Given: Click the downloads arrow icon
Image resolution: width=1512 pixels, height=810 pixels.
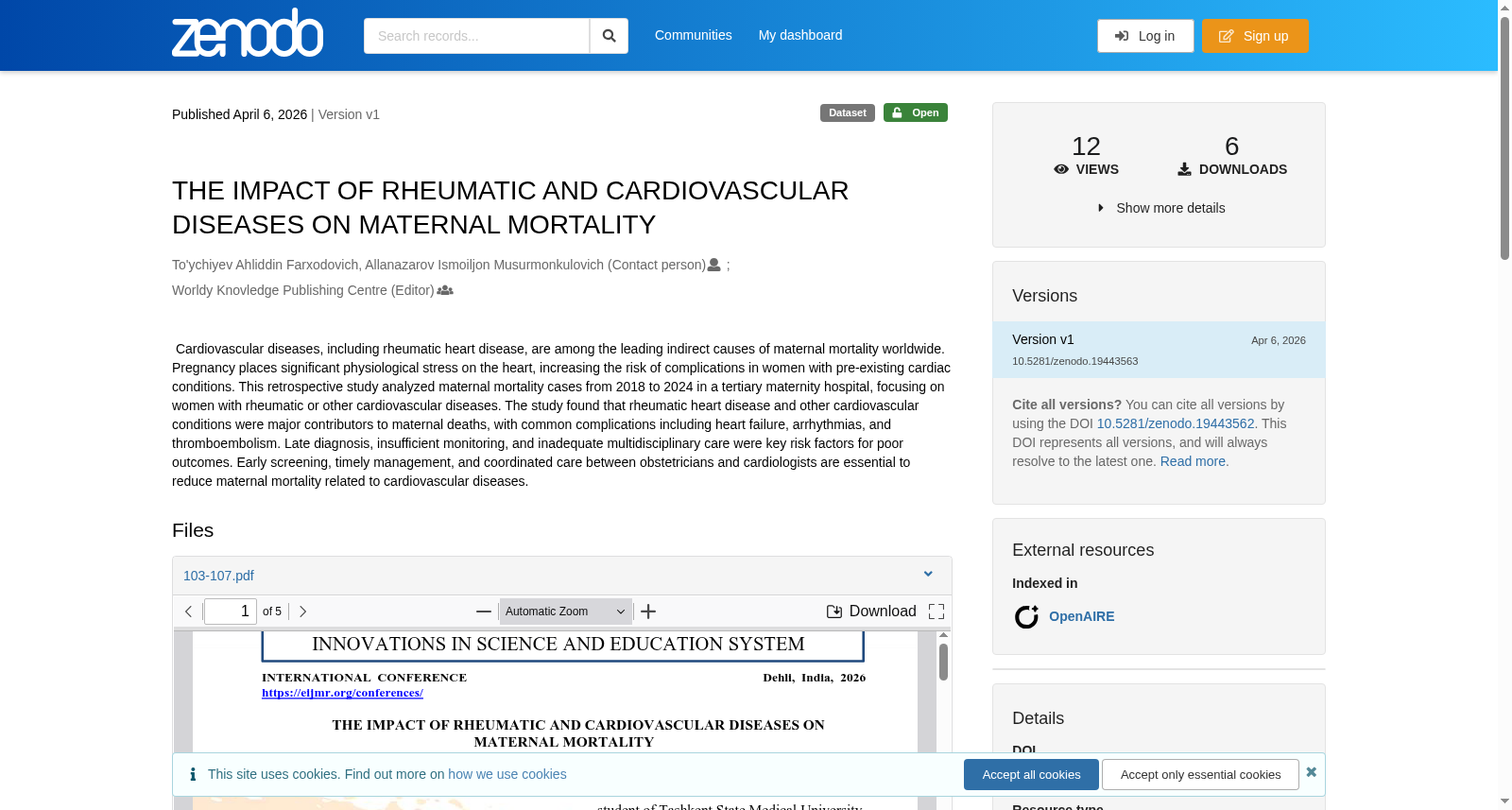Looking at the screenshot, I should [1184, 169].
